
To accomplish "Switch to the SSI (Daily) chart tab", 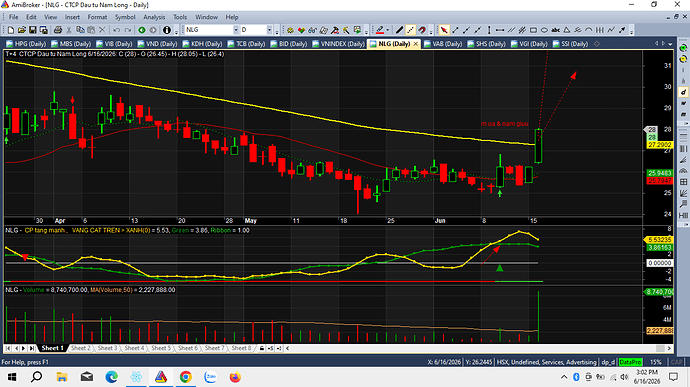I will click(570, 44).
